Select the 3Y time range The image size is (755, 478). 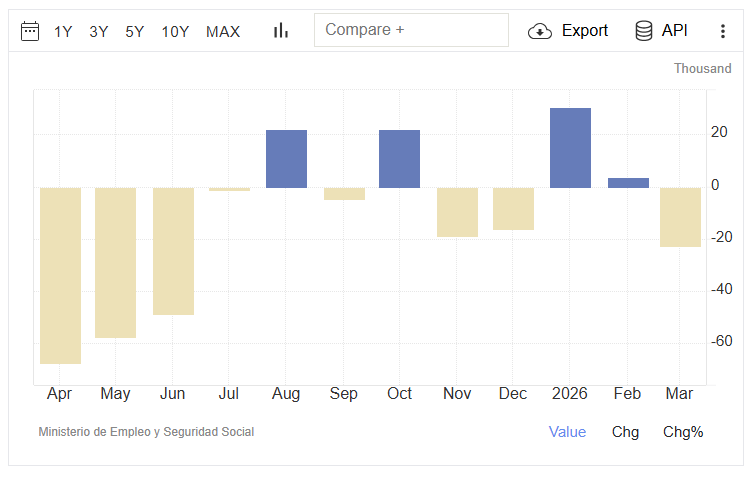point(98,31)
